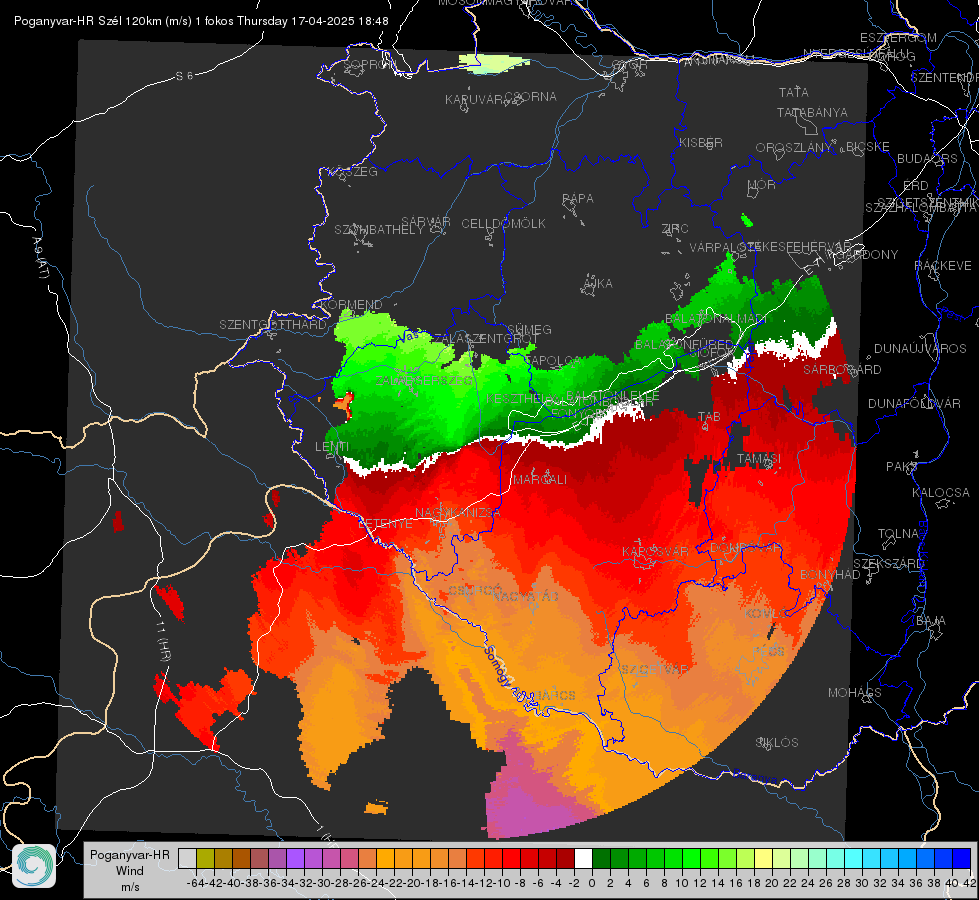
Task: Click the MARCALI city label
Action: click(x=540, y=480)
